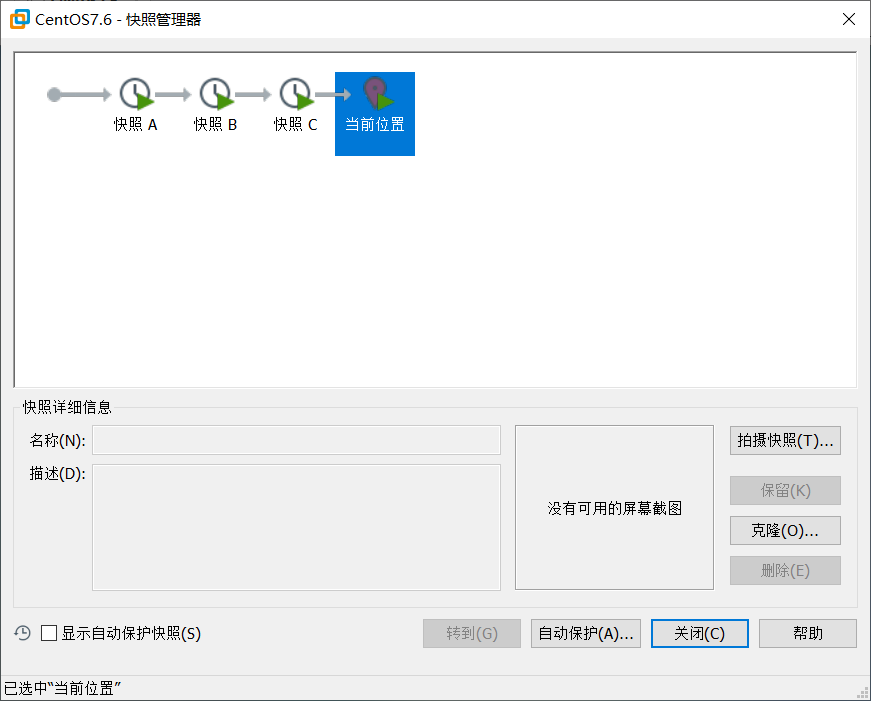The width and height of the screenshot is (871, 701).
Task: Click the resize grip at window corner
Action: tap(863, 693)
